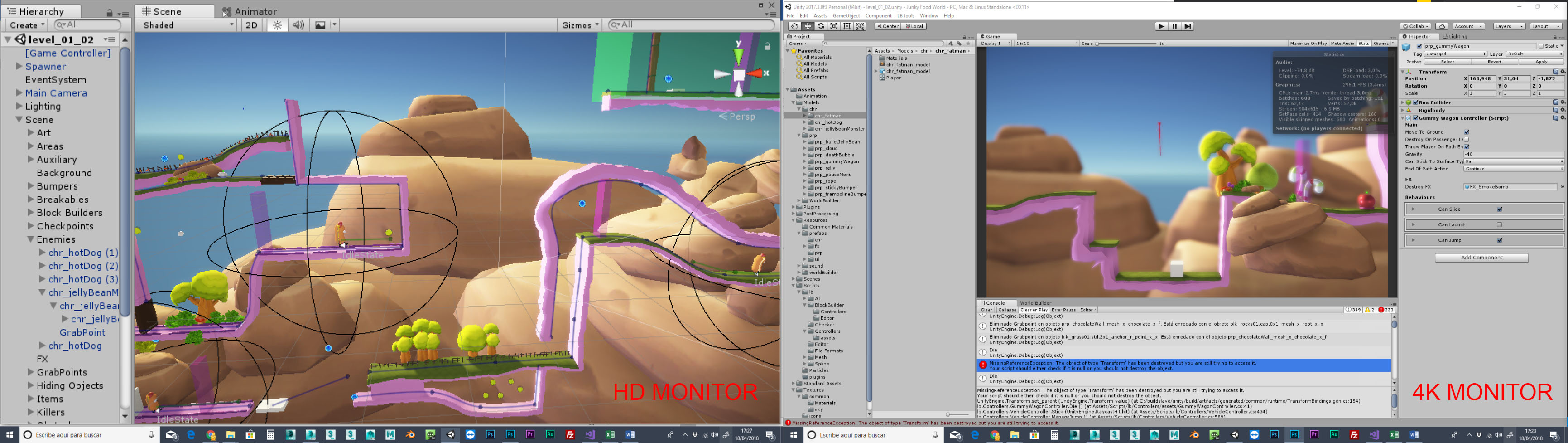Click the Play button
Viewport: 1568px width, 443px height.
1161,26
